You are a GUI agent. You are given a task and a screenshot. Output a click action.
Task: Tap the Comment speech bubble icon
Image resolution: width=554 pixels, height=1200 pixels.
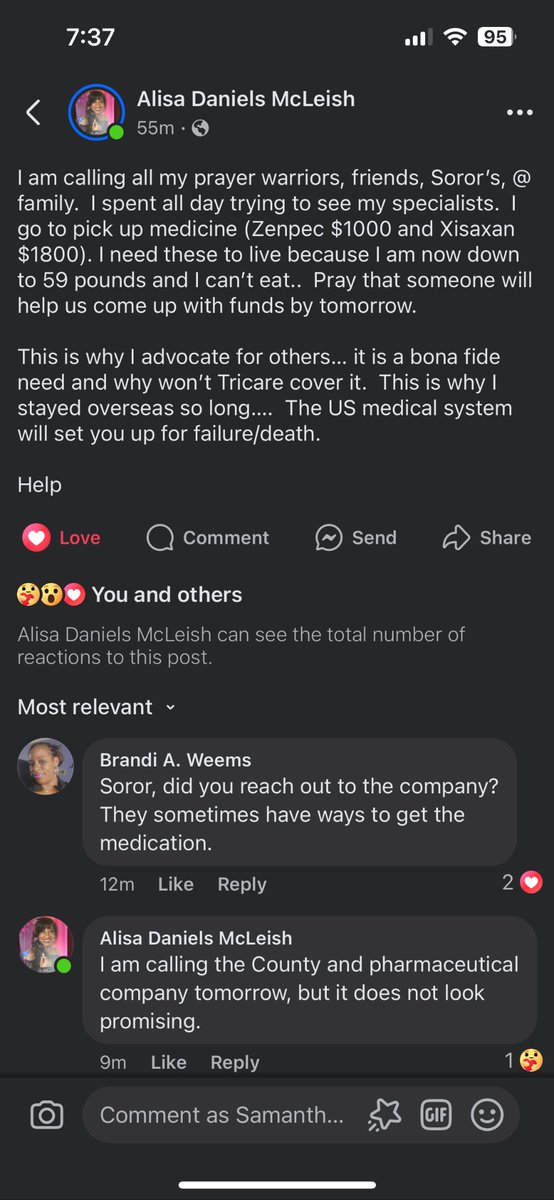(x=160, y=538)
